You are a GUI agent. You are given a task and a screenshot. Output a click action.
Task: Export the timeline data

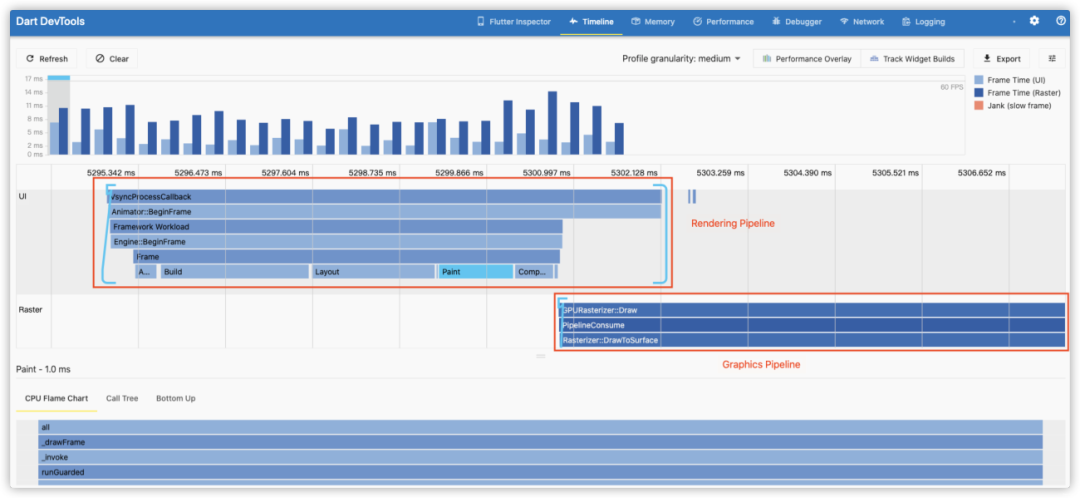(x=1001, y=59)
